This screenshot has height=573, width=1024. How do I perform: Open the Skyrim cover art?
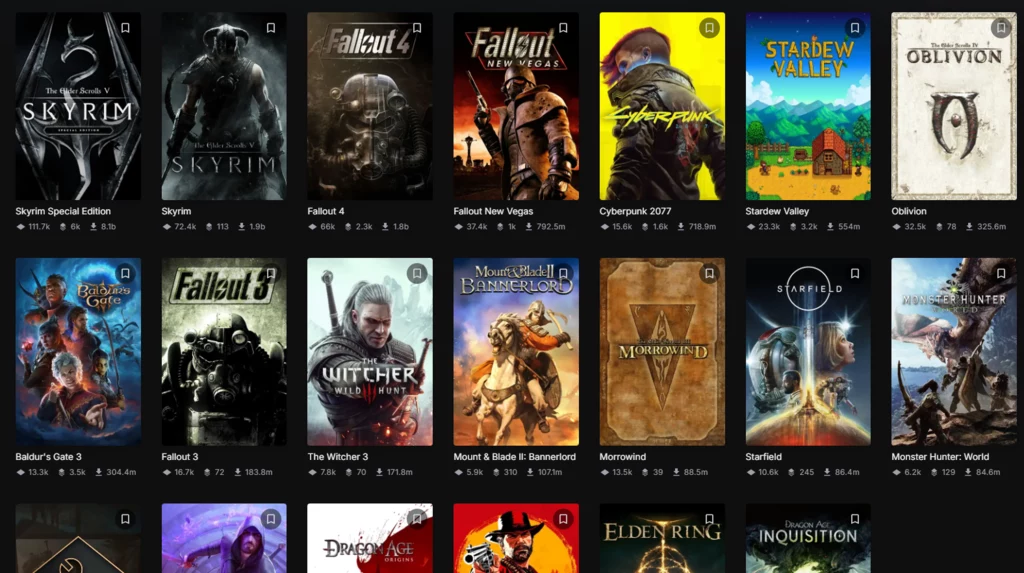click(224, 106)
